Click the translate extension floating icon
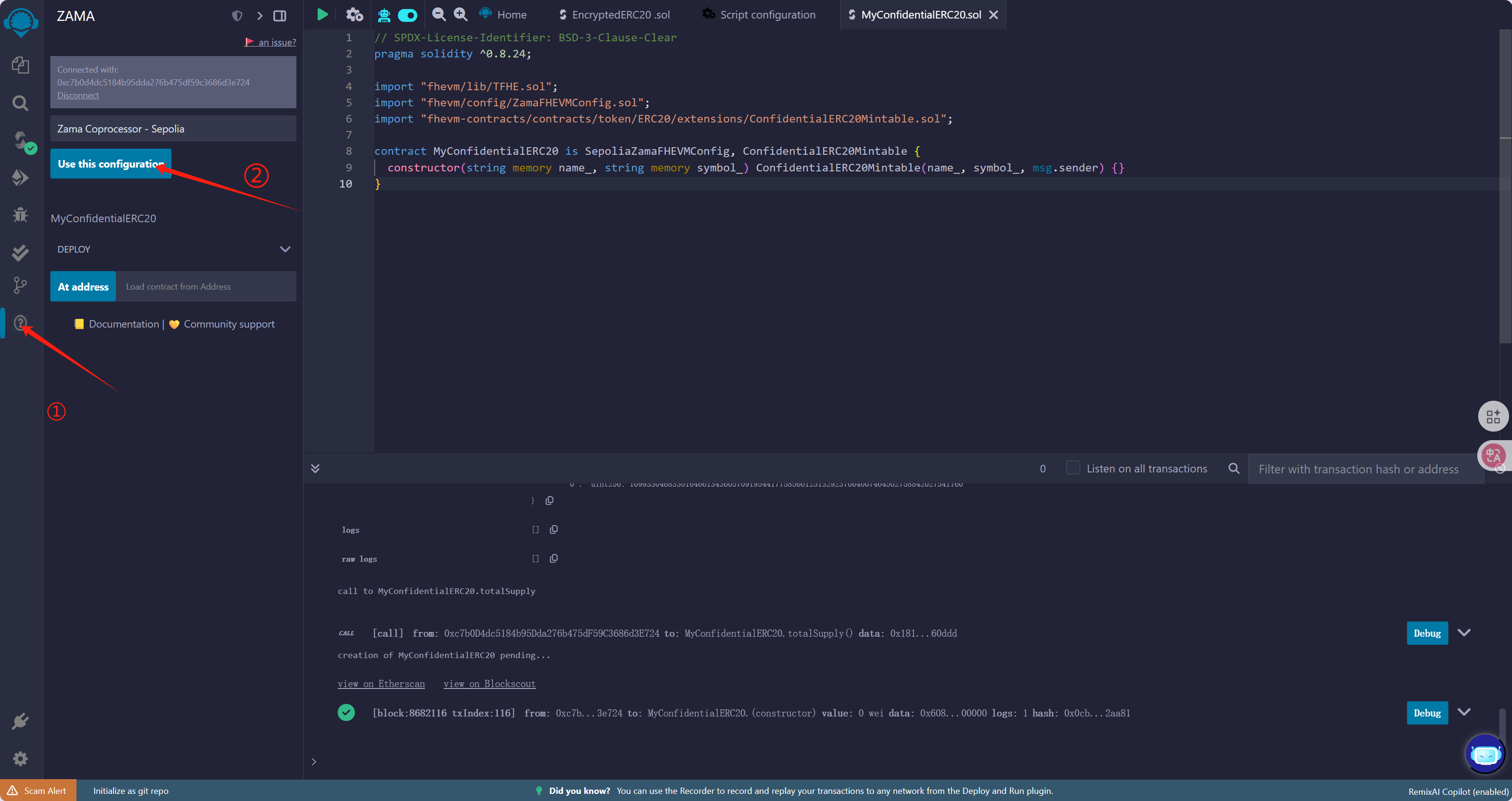Image resolution: width=1512 pixels, height=801 pixels. tap(1493, 455)
